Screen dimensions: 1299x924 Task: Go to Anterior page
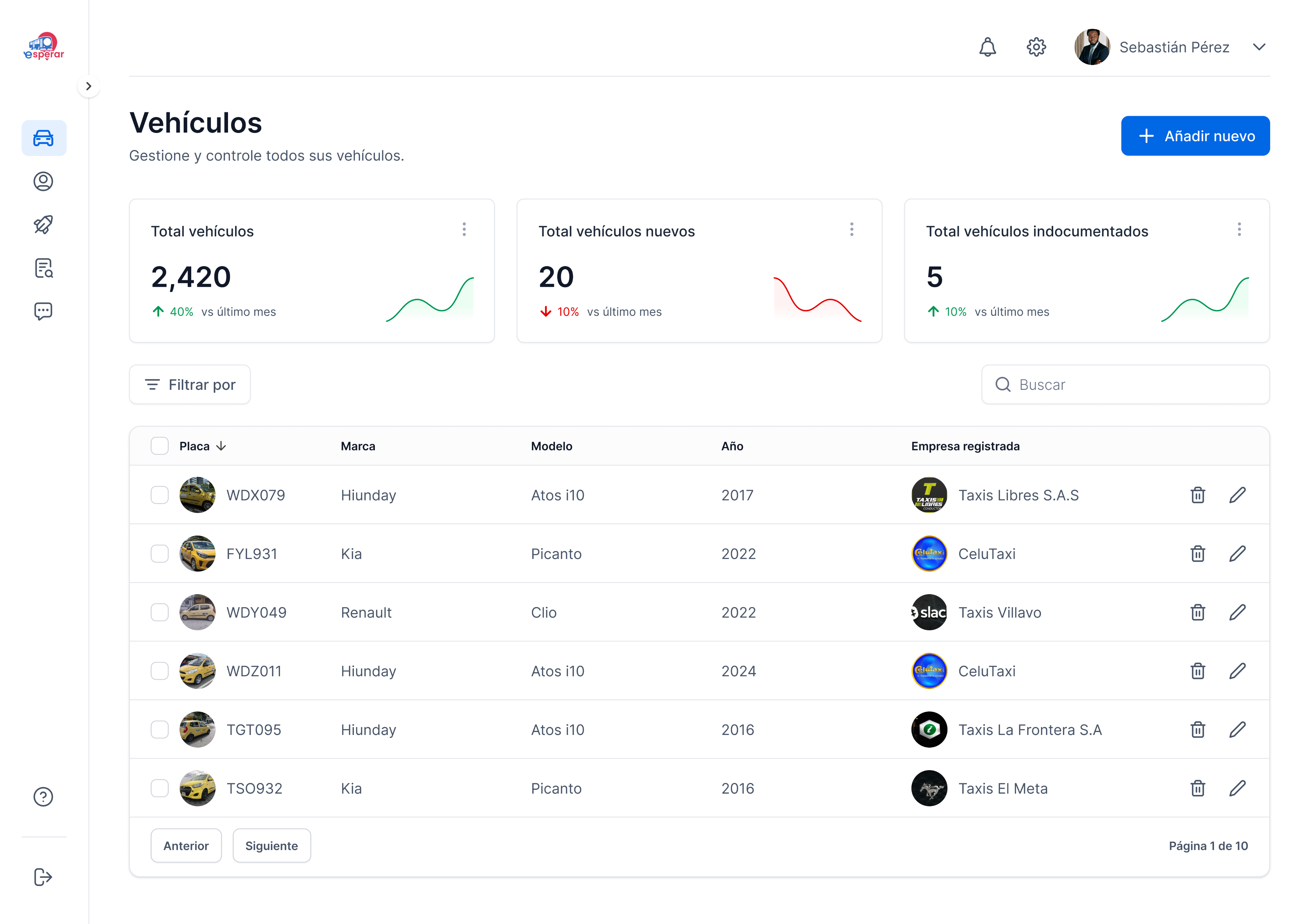pos(186,845)
